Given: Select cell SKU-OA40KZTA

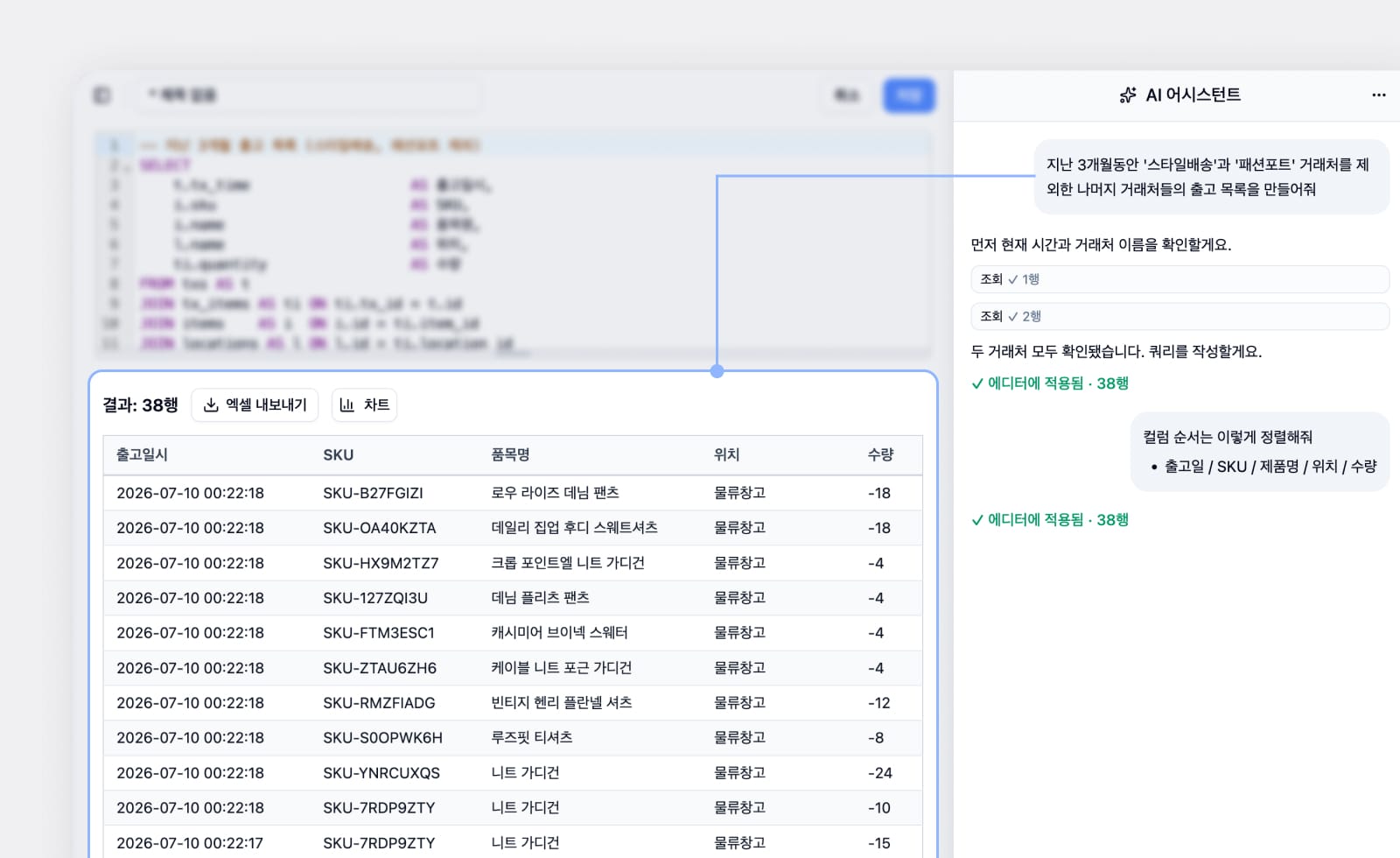Looking at the screenshot, I should pos(379,528).
